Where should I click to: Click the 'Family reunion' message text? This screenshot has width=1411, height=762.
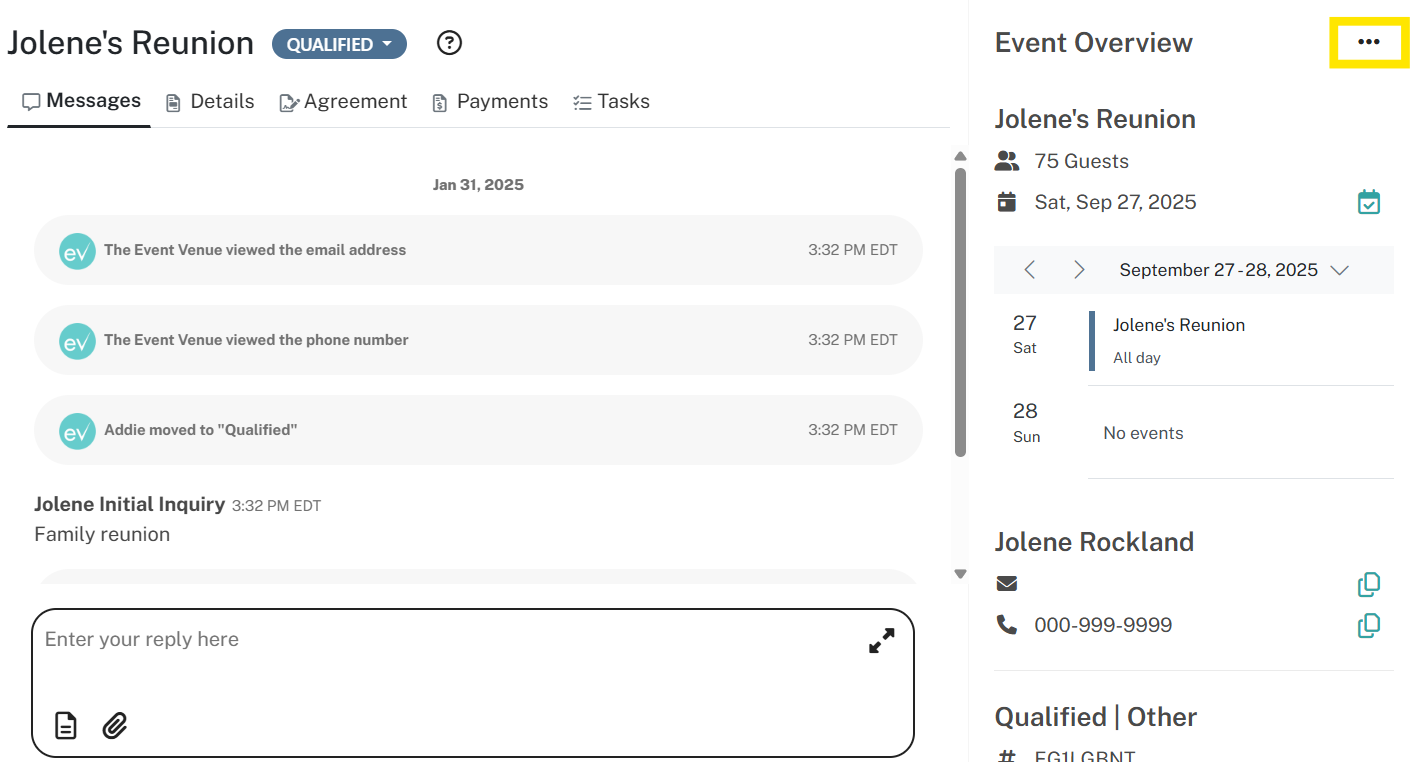102,534
